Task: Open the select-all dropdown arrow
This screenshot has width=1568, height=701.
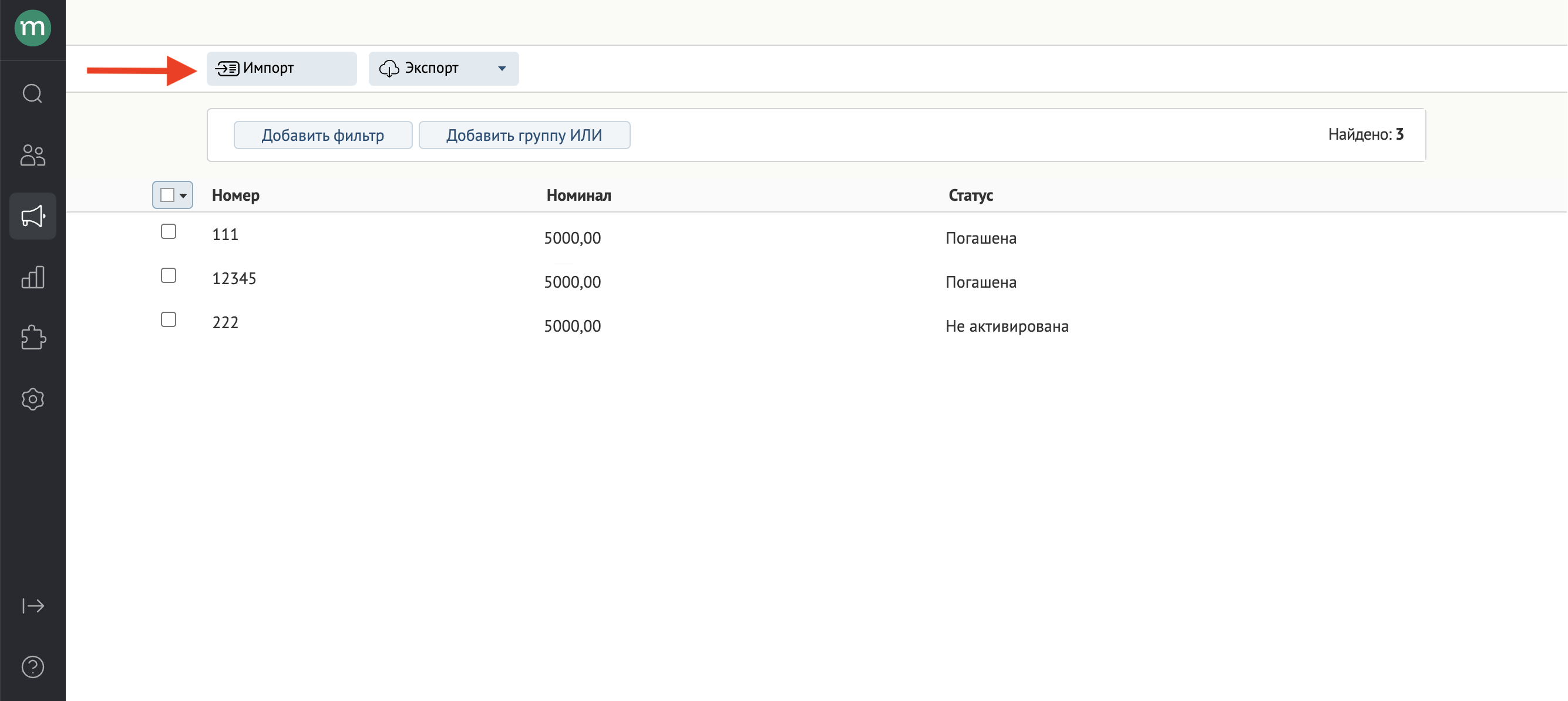Action: point(183,196)
